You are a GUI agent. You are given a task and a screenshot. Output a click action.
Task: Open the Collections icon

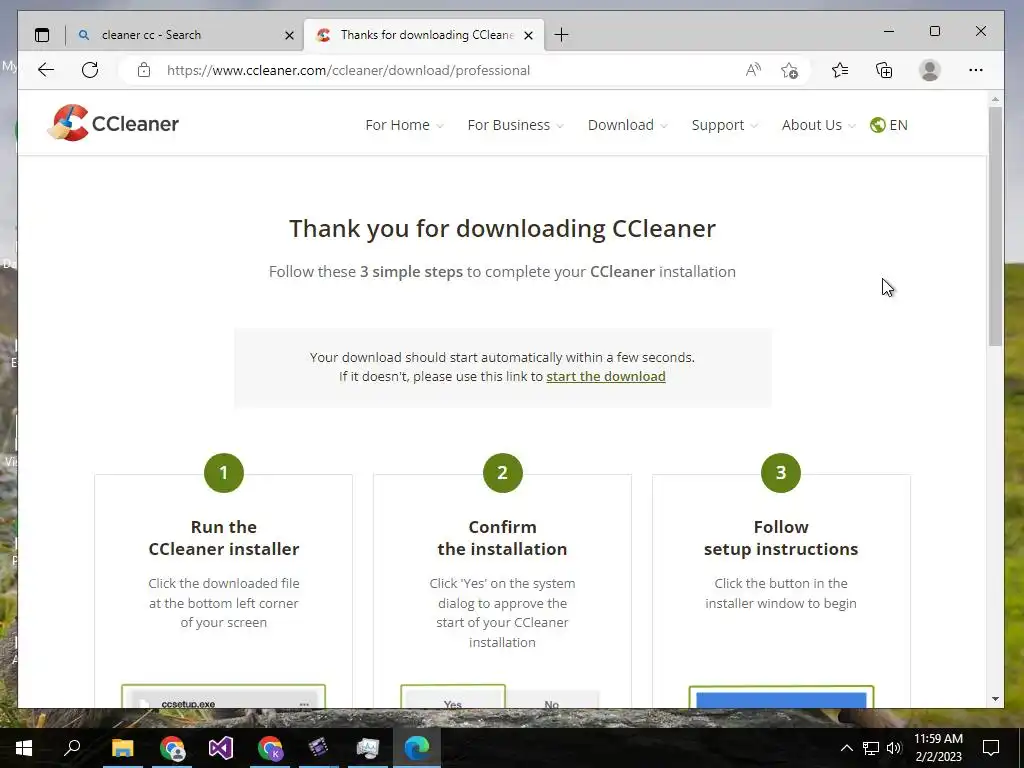[884, 70]
